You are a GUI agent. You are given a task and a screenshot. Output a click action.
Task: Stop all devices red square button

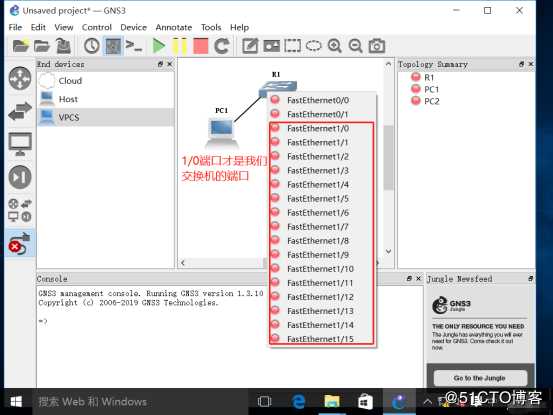201,46
